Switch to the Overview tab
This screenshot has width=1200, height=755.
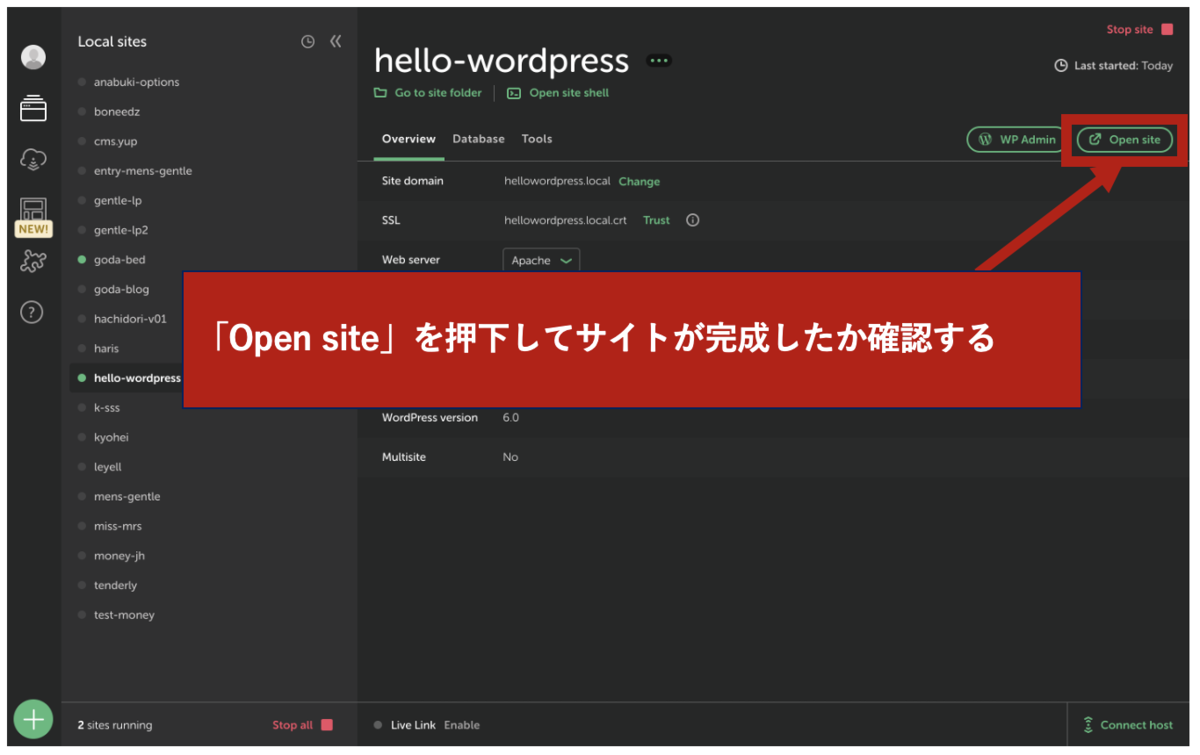[x=409, y=139]
